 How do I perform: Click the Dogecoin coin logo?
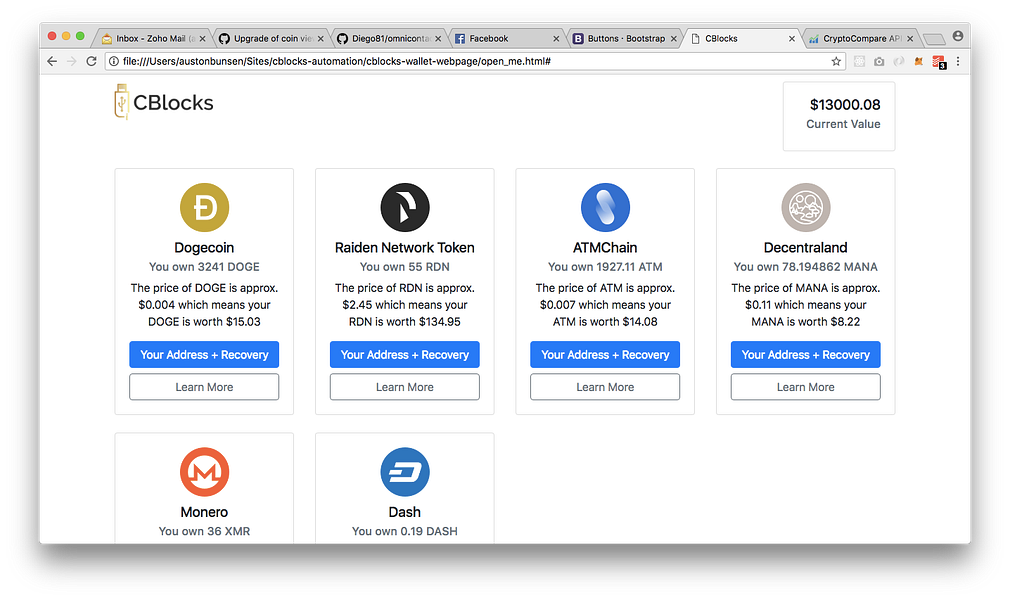pos(204,208)
